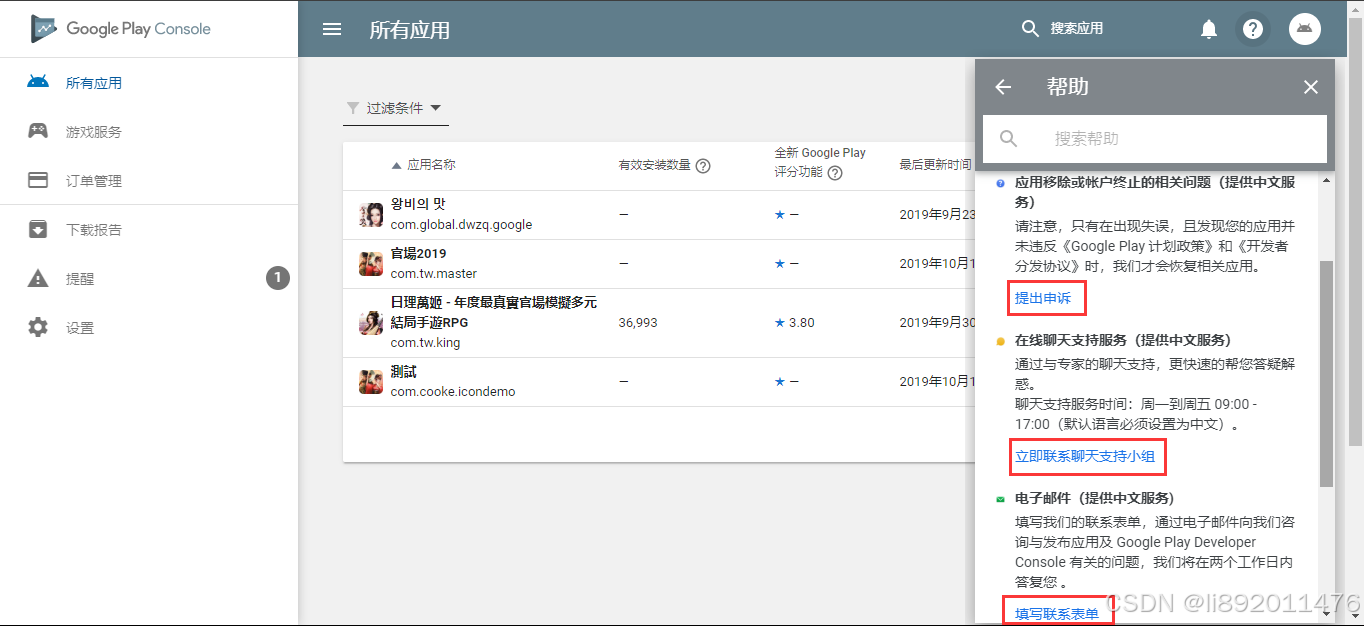The width and height of the screenshot is (1364, 626).
Task: Click the date 2019年9月30 cell
Action: [x=938, y=323]
